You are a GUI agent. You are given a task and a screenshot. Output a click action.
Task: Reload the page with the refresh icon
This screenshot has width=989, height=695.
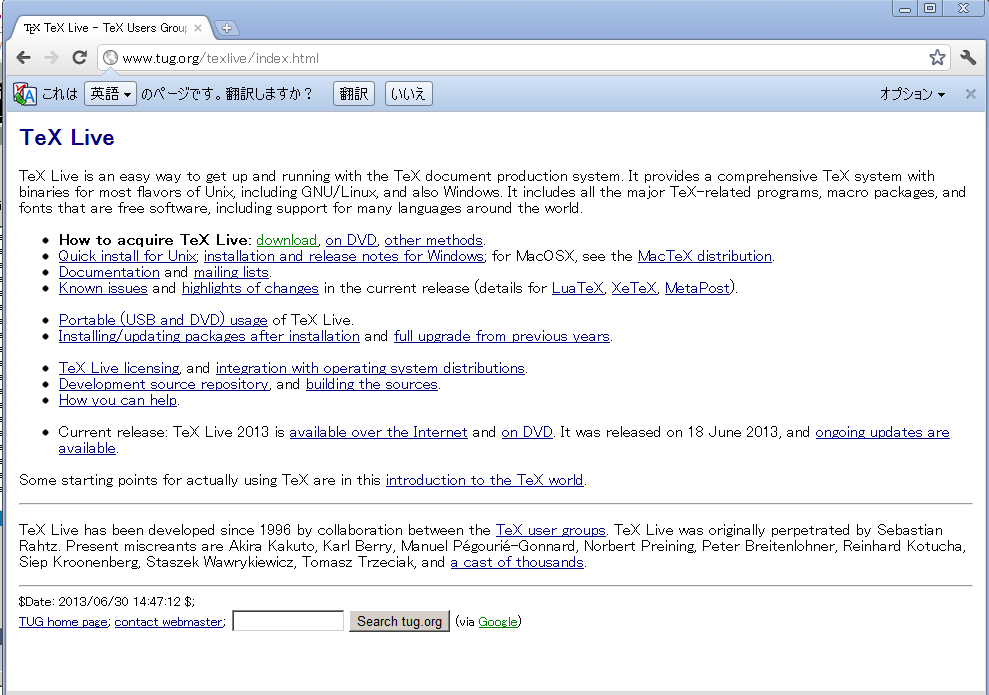tap(80, 58)
